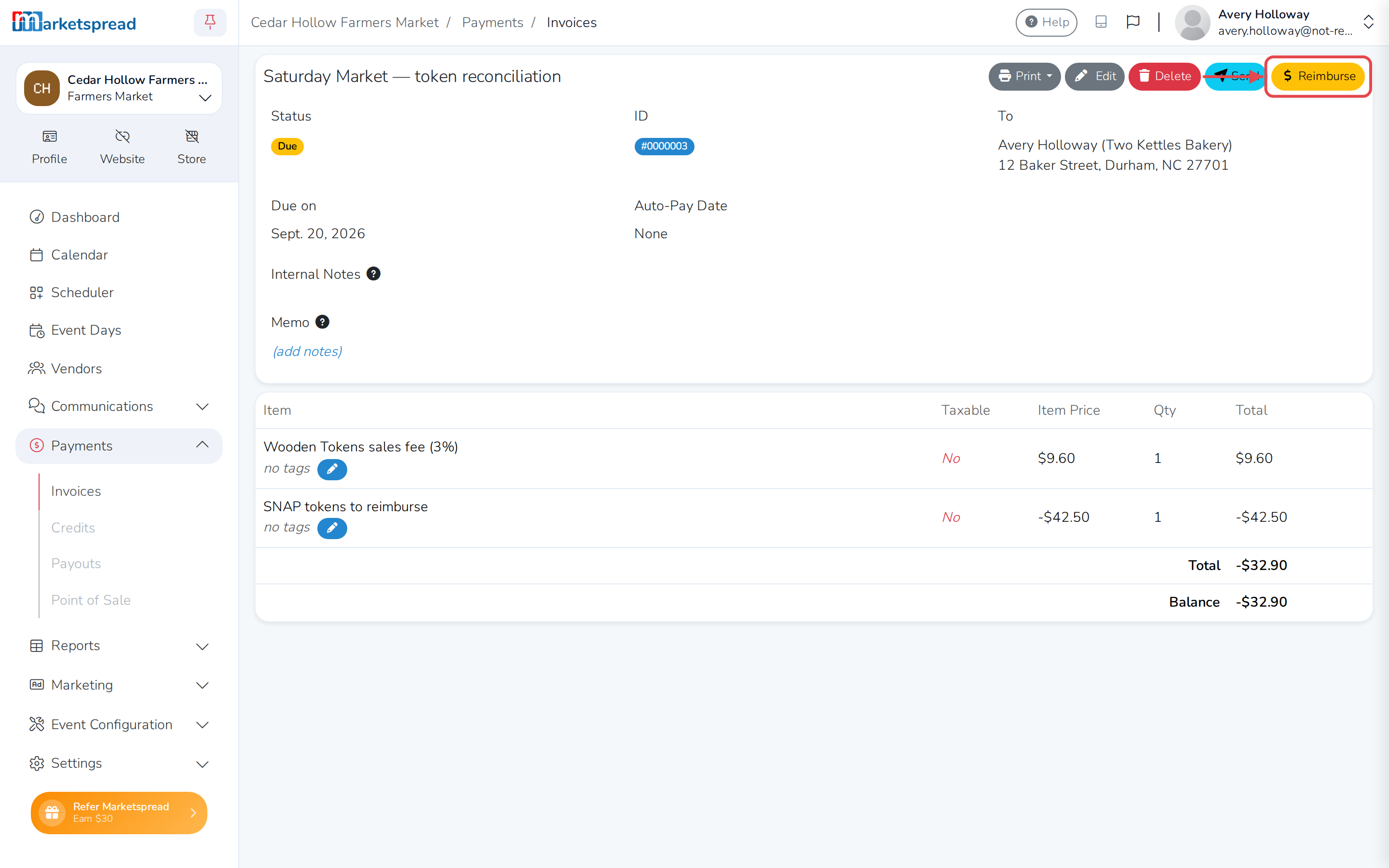
Task: Select Point of Sale under Payments
Action: click(x=91, y=600)
